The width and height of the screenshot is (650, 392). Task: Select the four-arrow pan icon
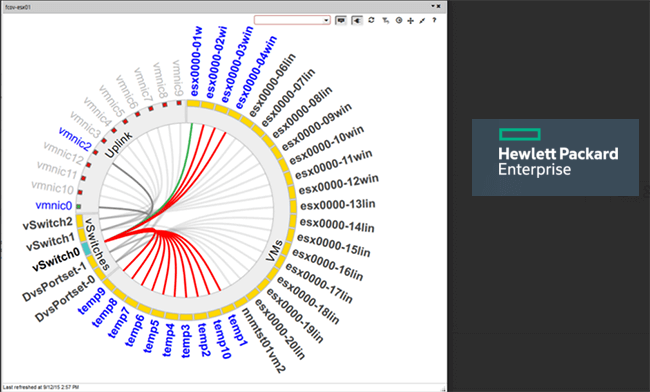point(410,20)
